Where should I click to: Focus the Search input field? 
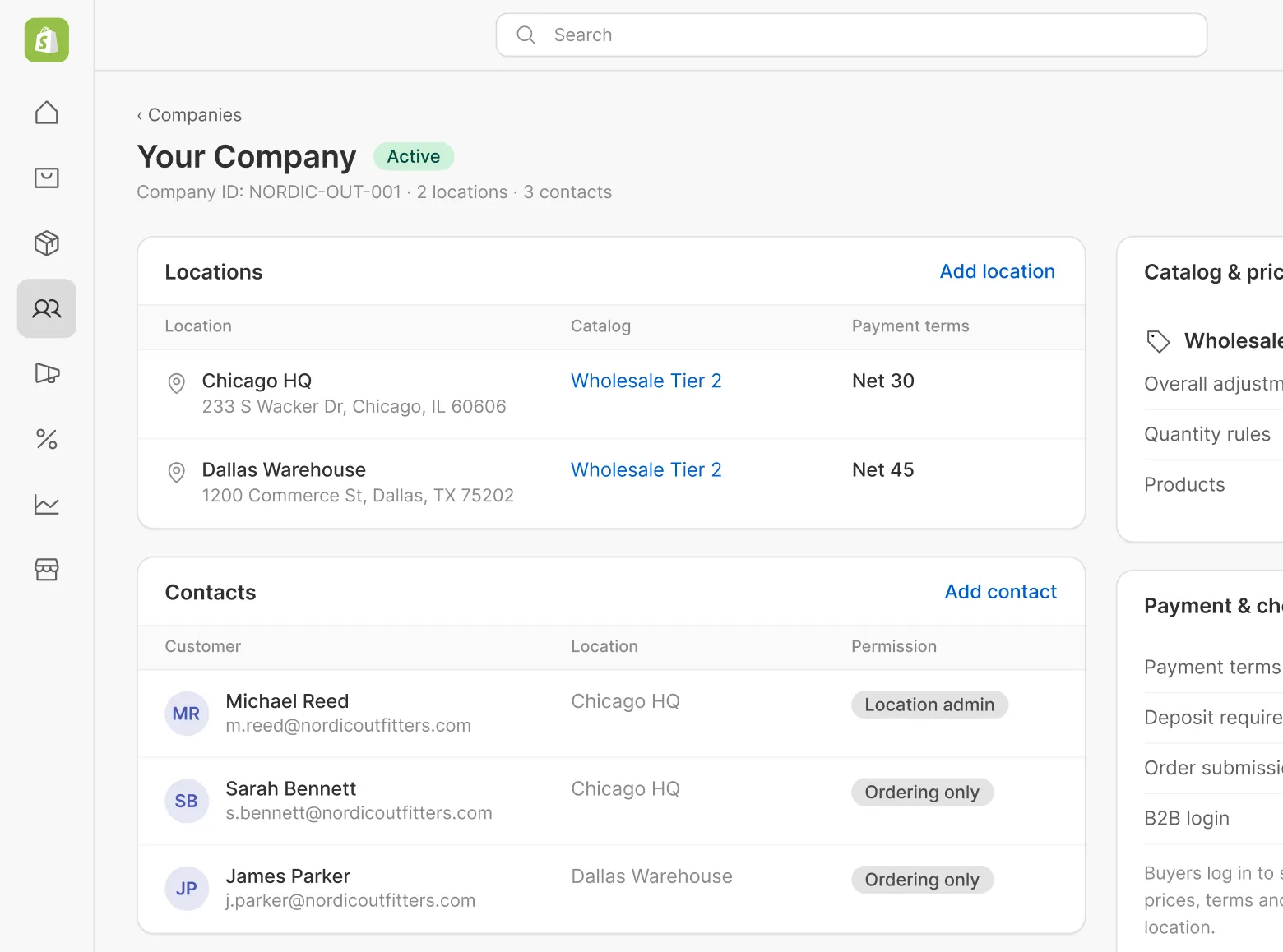pos(851,35)
